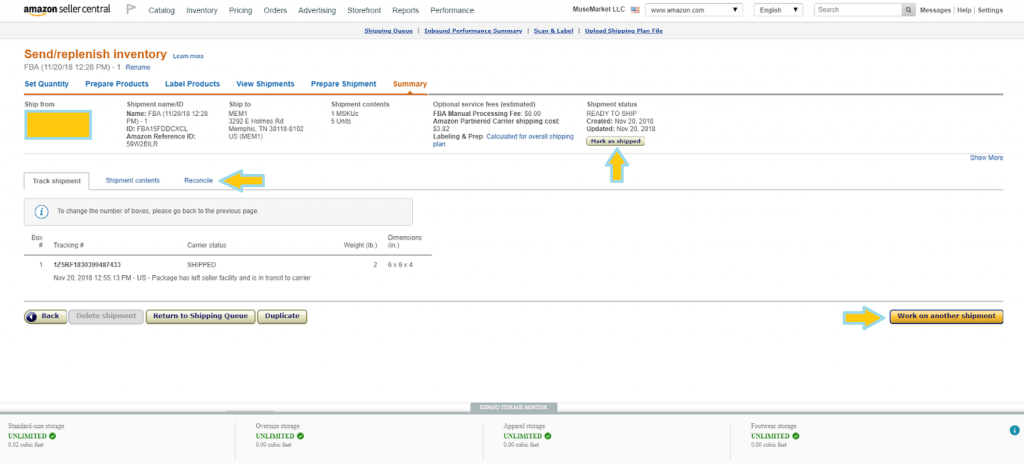Open Help in the top bar
1024x464 pixels.
(964, 10)
